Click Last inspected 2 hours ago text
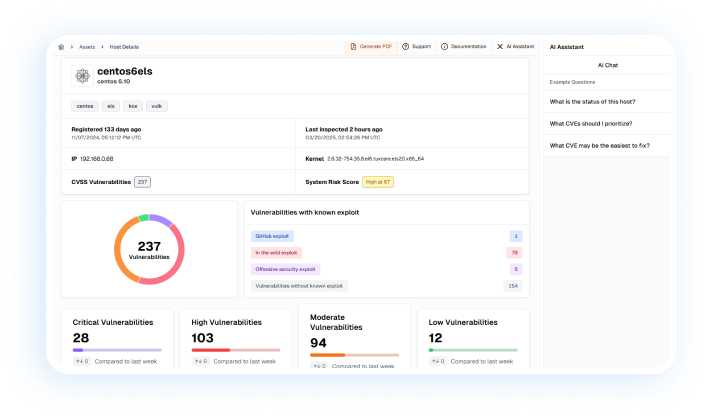The width and height of the screenshot is (708, 417). point(344,129)
